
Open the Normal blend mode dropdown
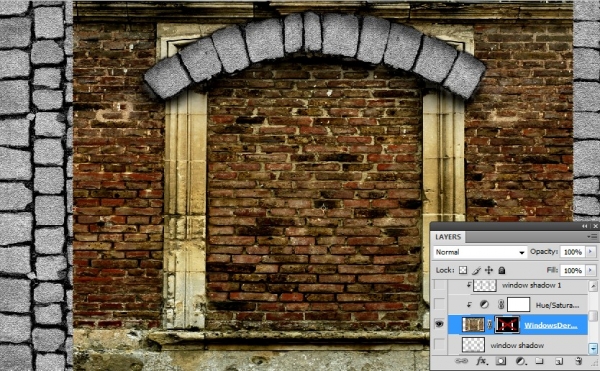tap(480, 252)
